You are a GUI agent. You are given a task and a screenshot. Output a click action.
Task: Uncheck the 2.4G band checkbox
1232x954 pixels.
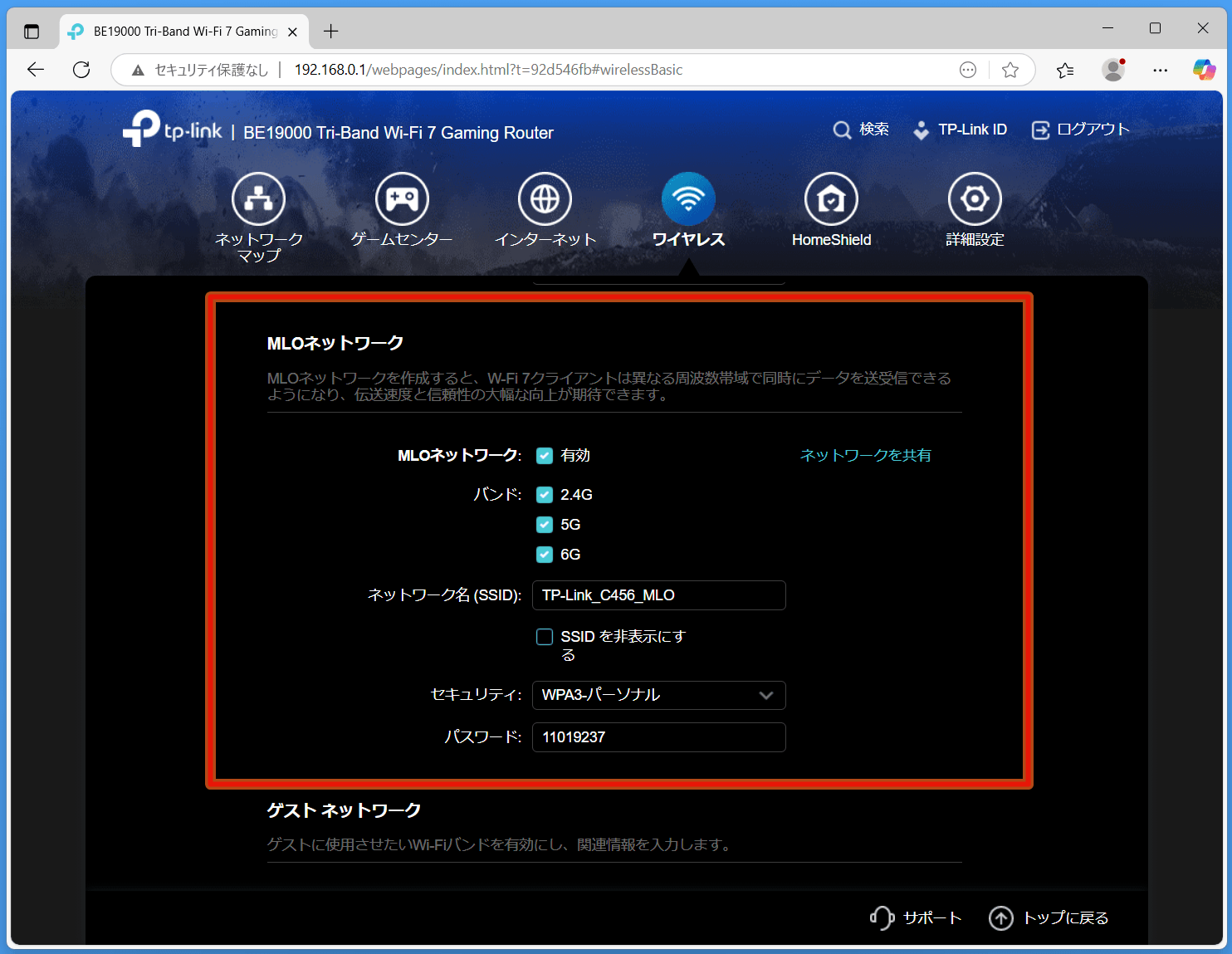tap(545, 495)
